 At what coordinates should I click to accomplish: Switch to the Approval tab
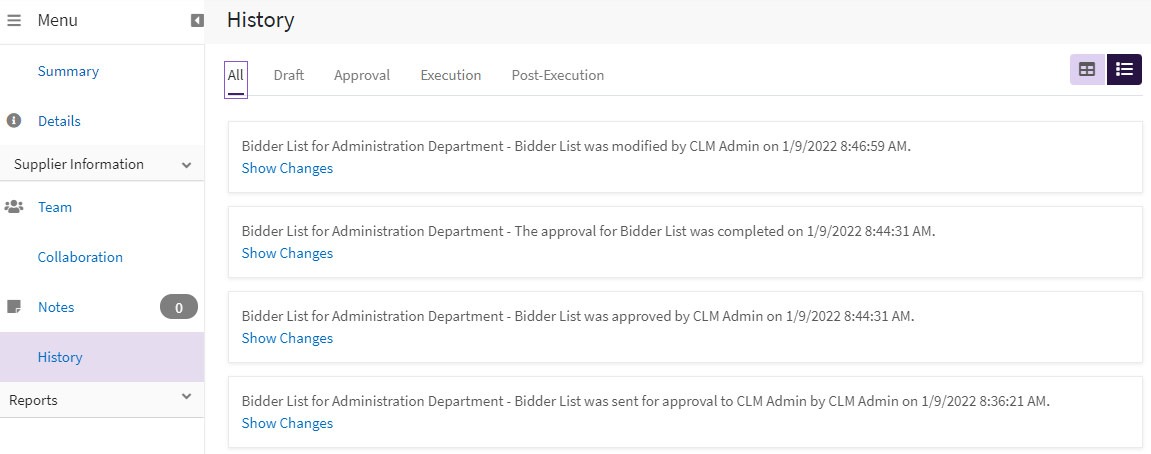click(x=362, y=76)
